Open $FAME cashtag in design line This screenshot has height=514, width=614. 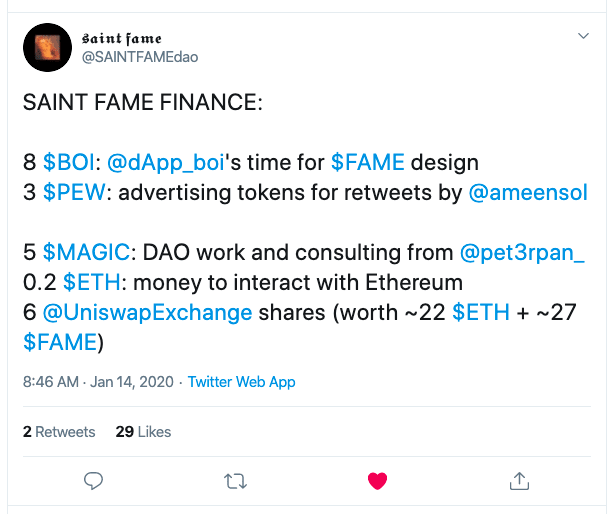click(x=368, y=162)
